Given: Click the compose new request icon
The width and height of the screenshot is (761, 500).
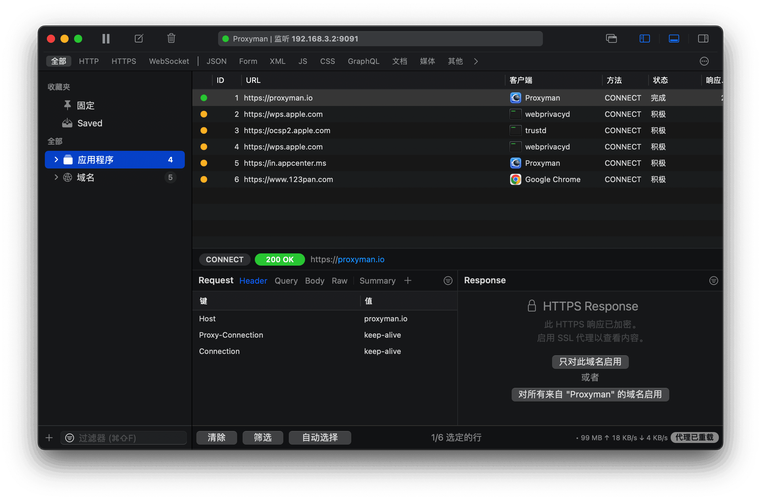Looking at the screenshot, I should pyautogui.click(x=139, y=38).
